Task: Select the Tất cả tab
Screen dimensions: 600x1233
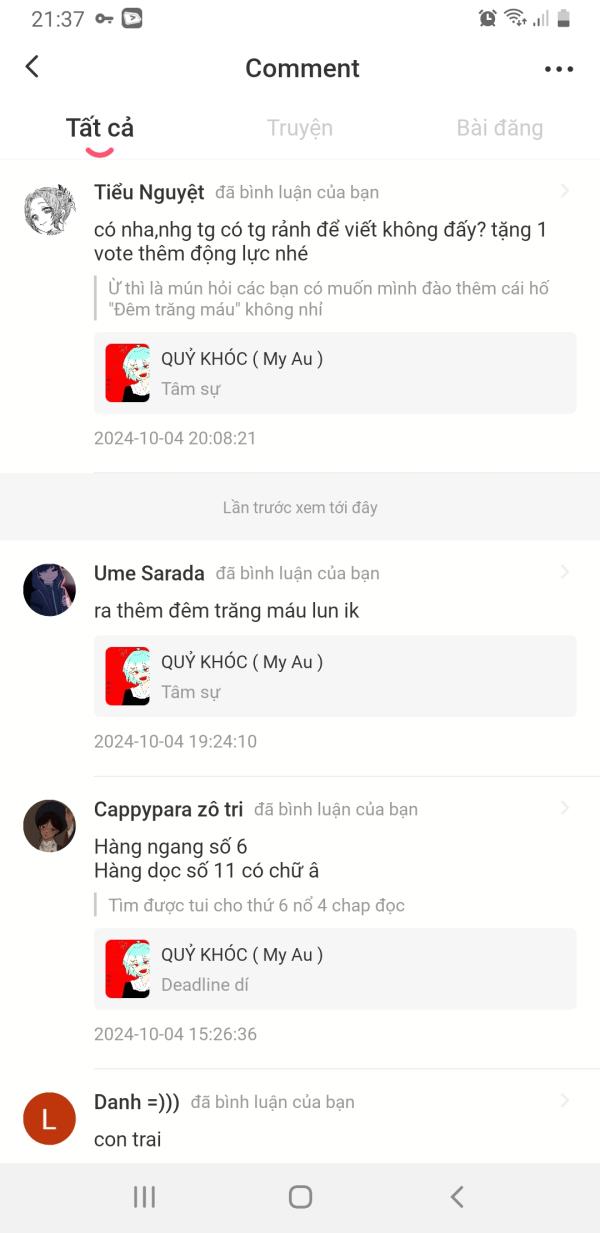Action: 100,128
